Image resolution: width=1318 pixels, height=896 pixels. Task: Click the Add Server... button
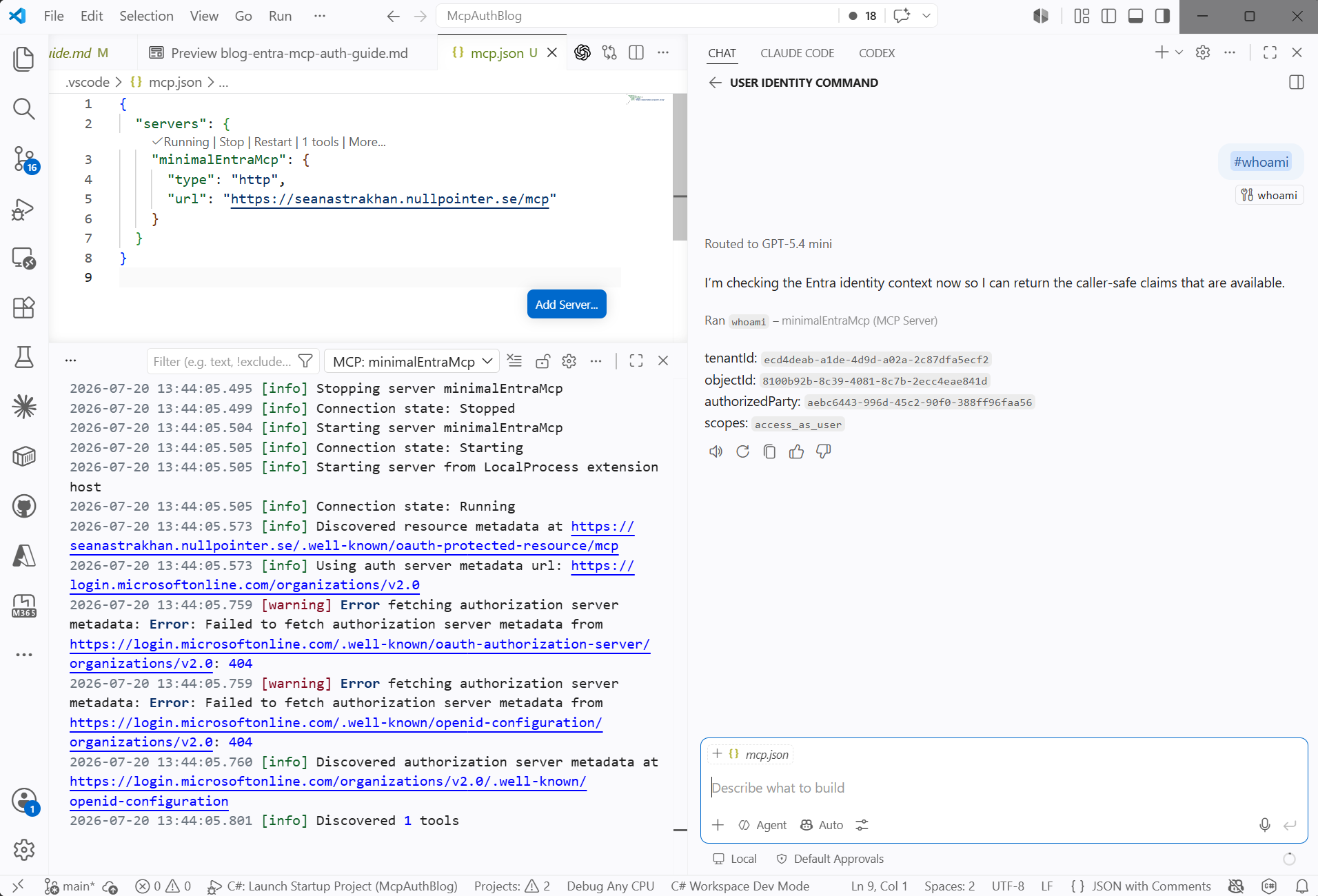pos(567,304)
